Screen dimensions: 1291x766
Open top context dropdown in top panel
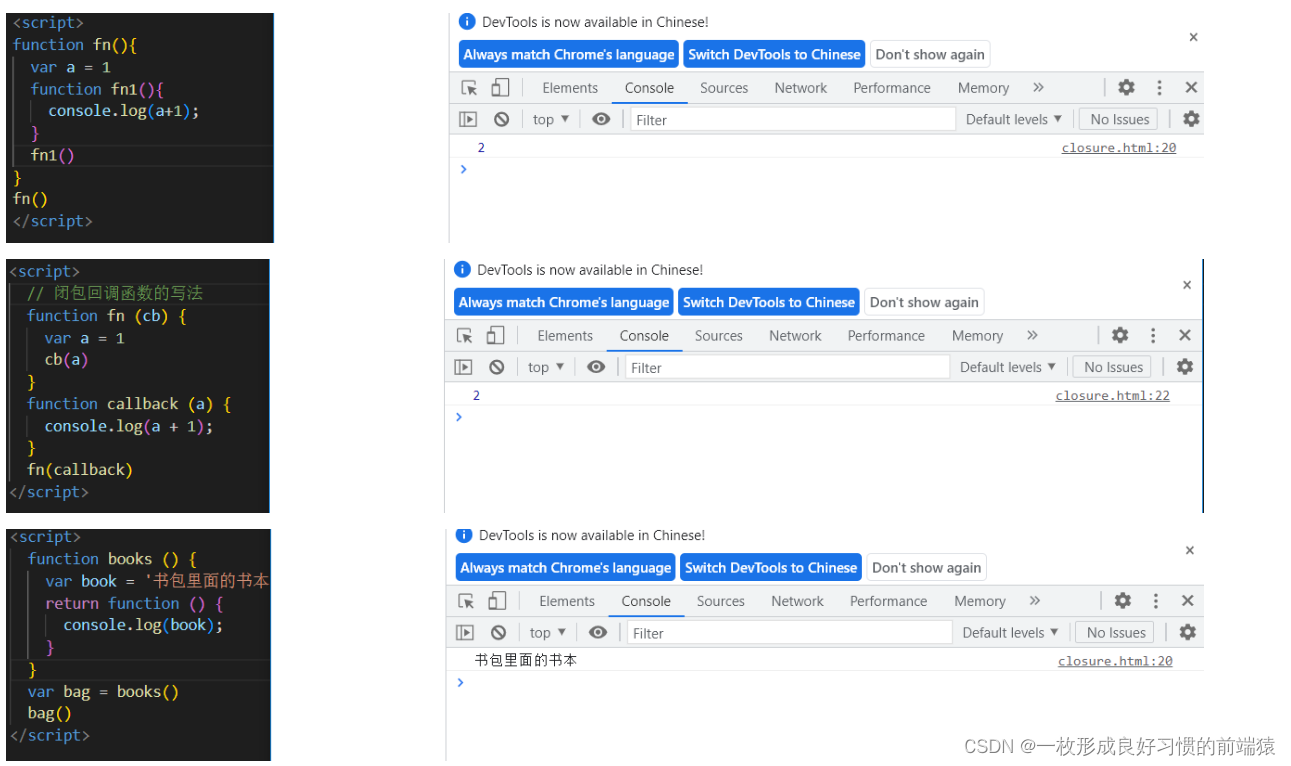(551, 119)
